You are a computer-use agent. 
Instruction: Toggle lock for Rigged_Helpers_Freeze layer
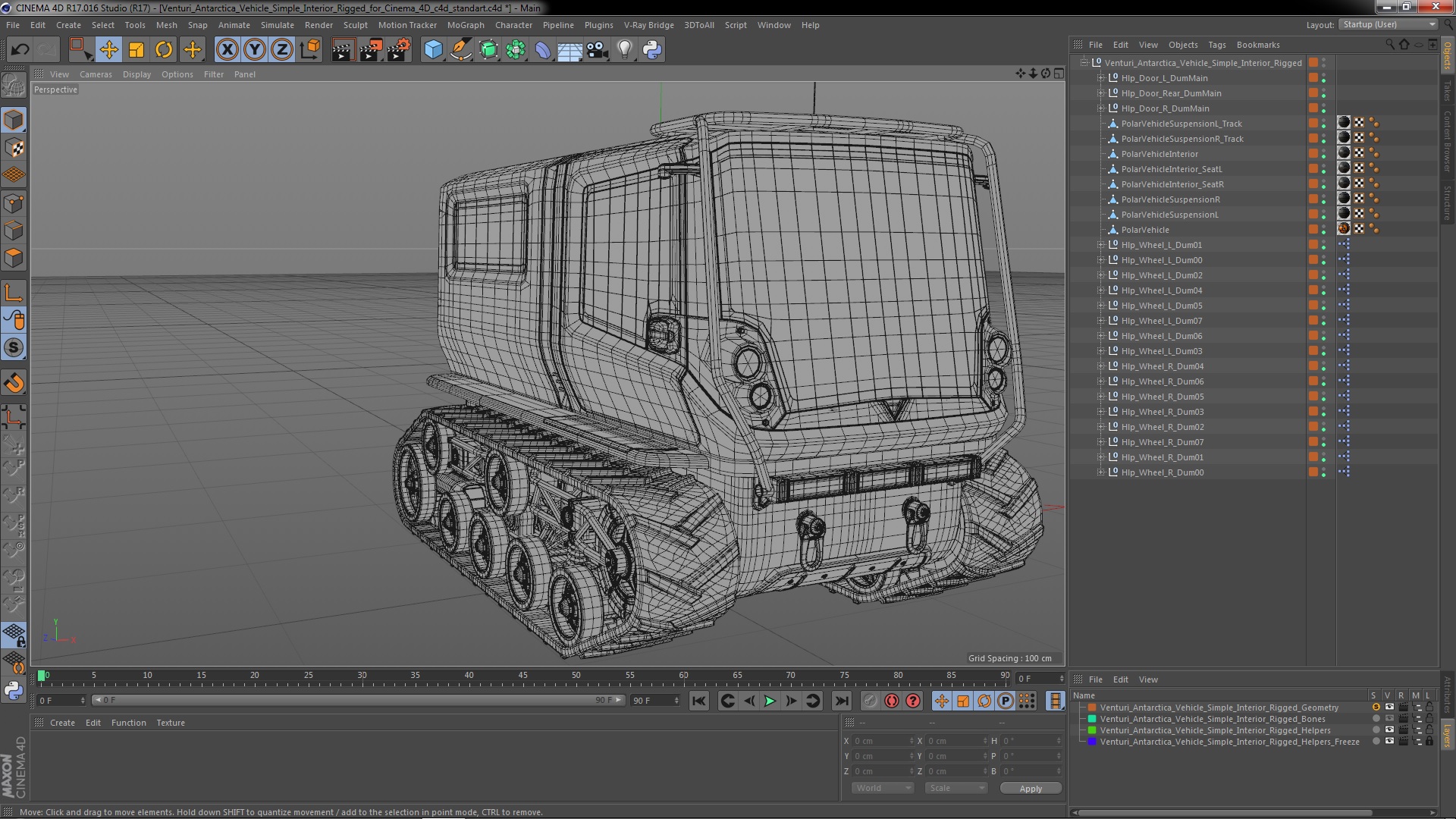tap(1429, 742)
